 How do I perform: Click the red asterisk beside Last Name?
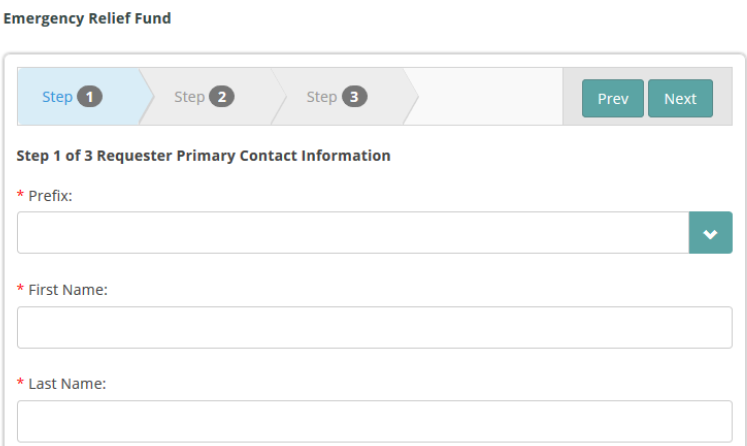pyautogui.click(x=21, y=384)
